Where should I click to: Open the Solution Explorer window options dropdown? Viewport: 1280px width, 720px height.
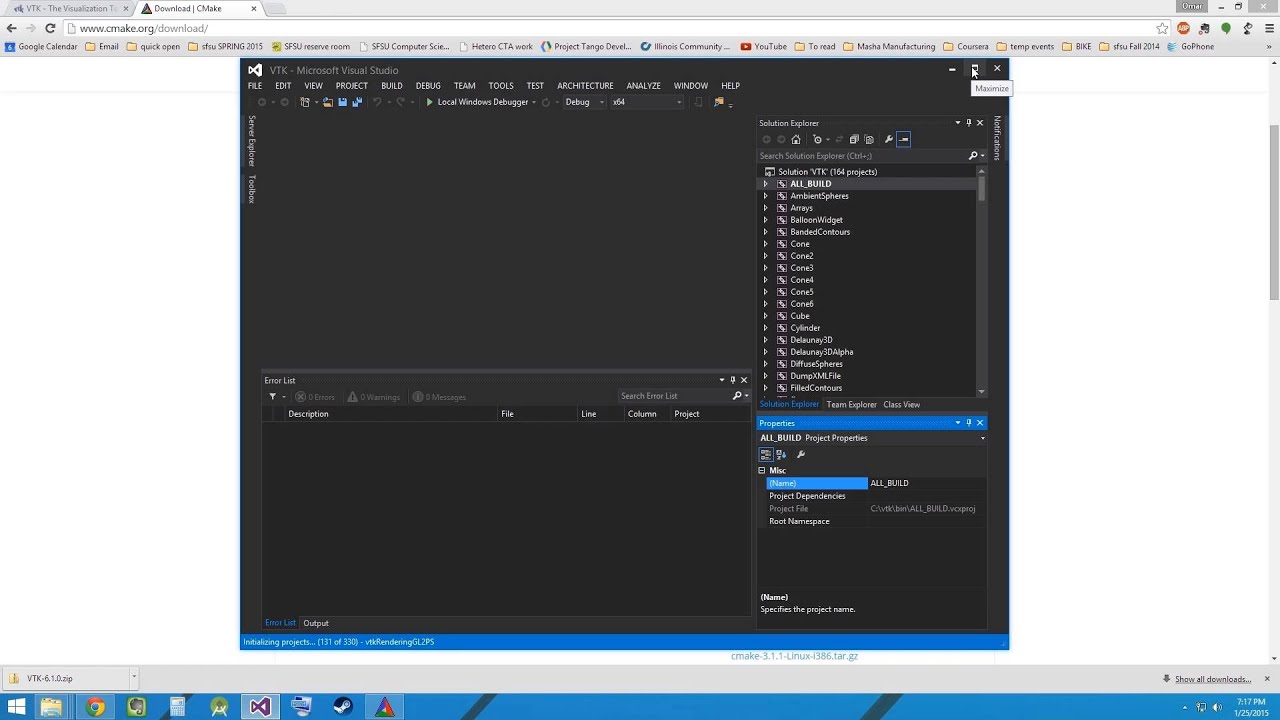click(x=957, y=123)
